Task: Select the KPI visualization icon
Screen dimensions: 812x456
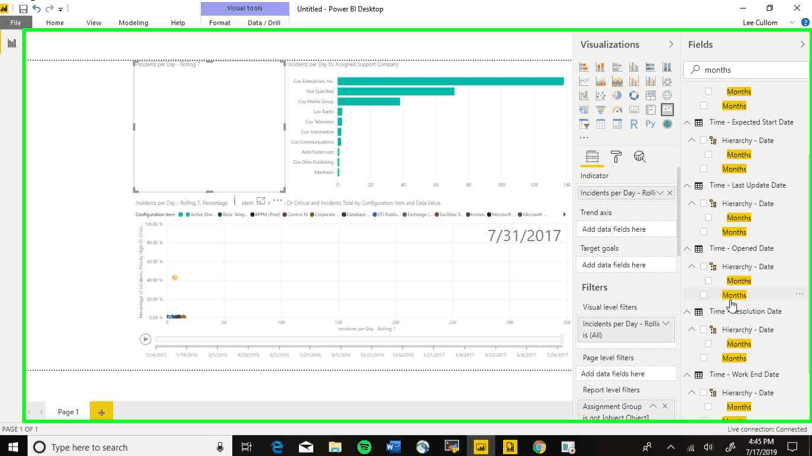Action: pyautogui.click(x=667, y=110)
